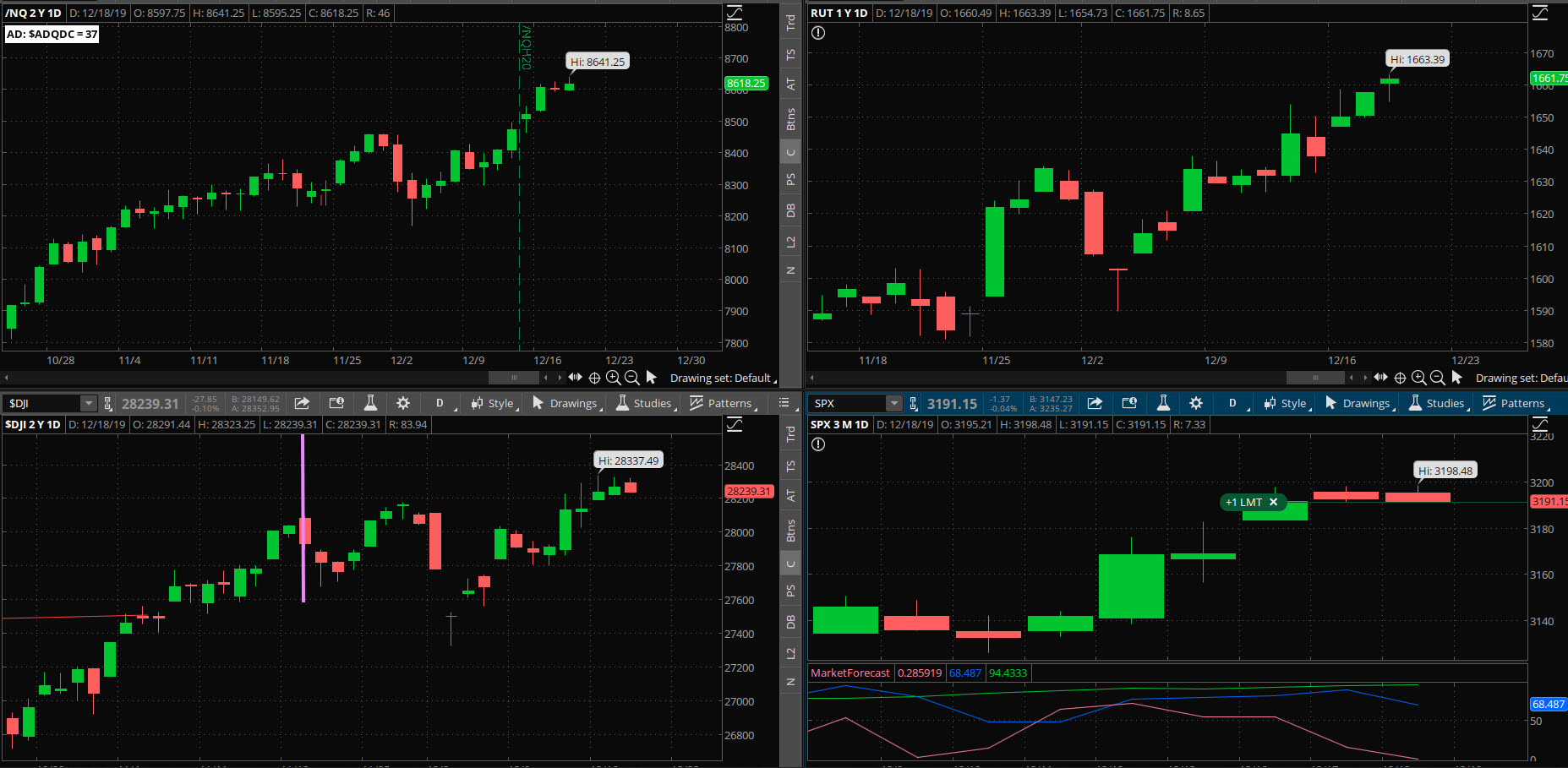The height and width of the screenshot is (768, 1568).
Task: Toggle the DB sidebar tab beside the /NQ chart
Action: click(791, 210)
